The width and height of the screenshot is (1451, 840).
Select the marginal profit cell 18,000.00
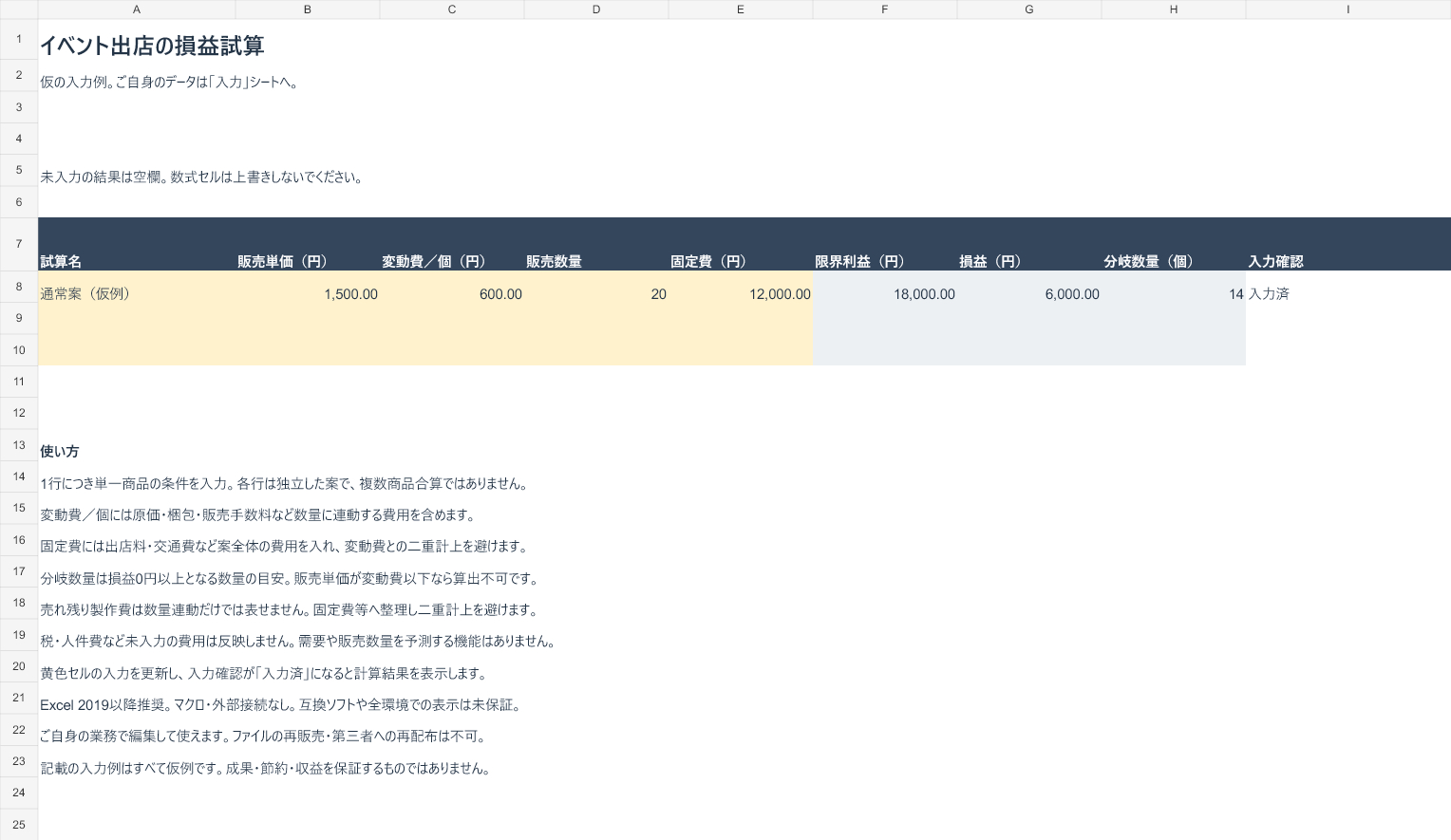885,287
